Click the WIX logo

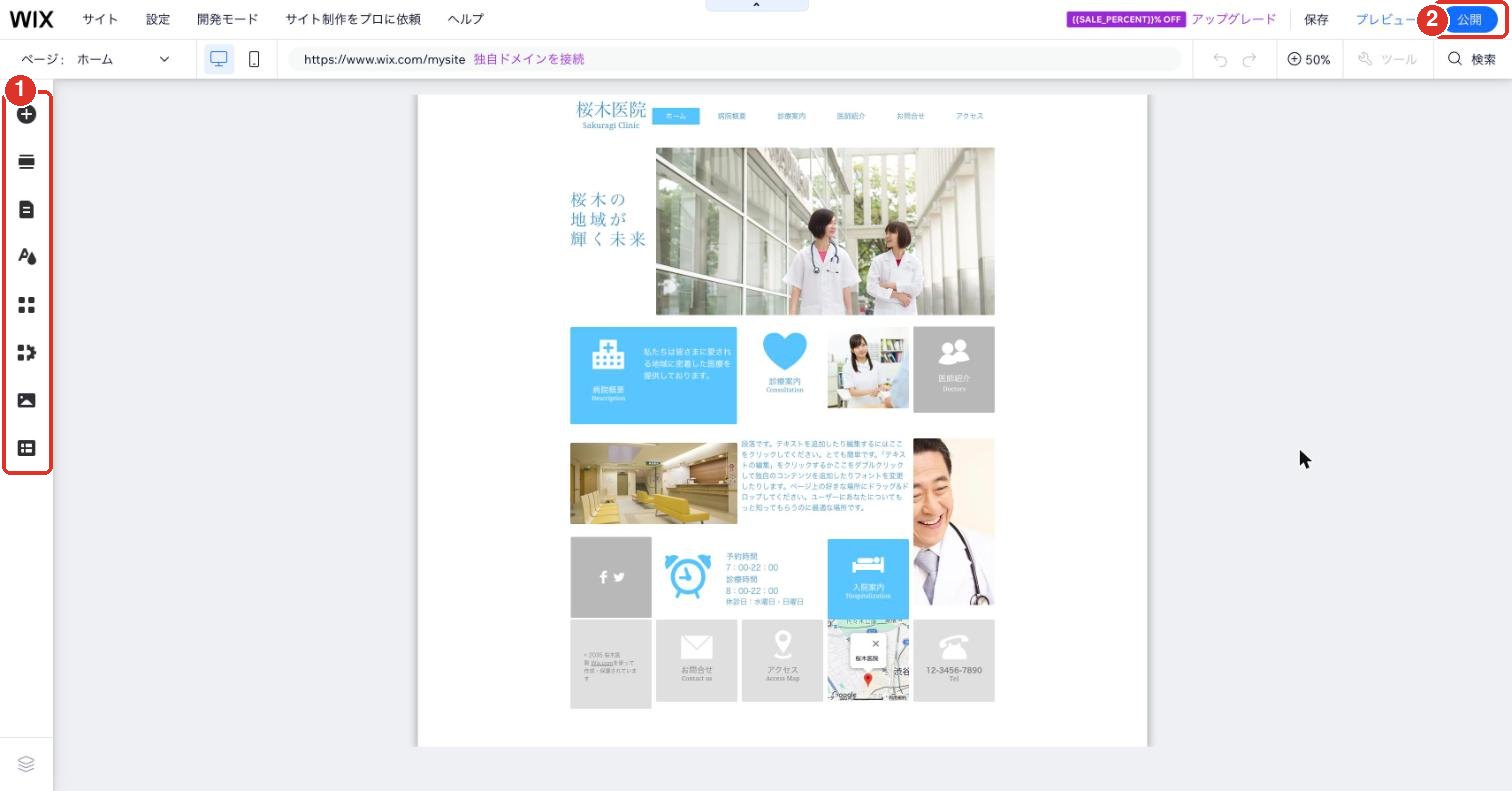[31, 19]
